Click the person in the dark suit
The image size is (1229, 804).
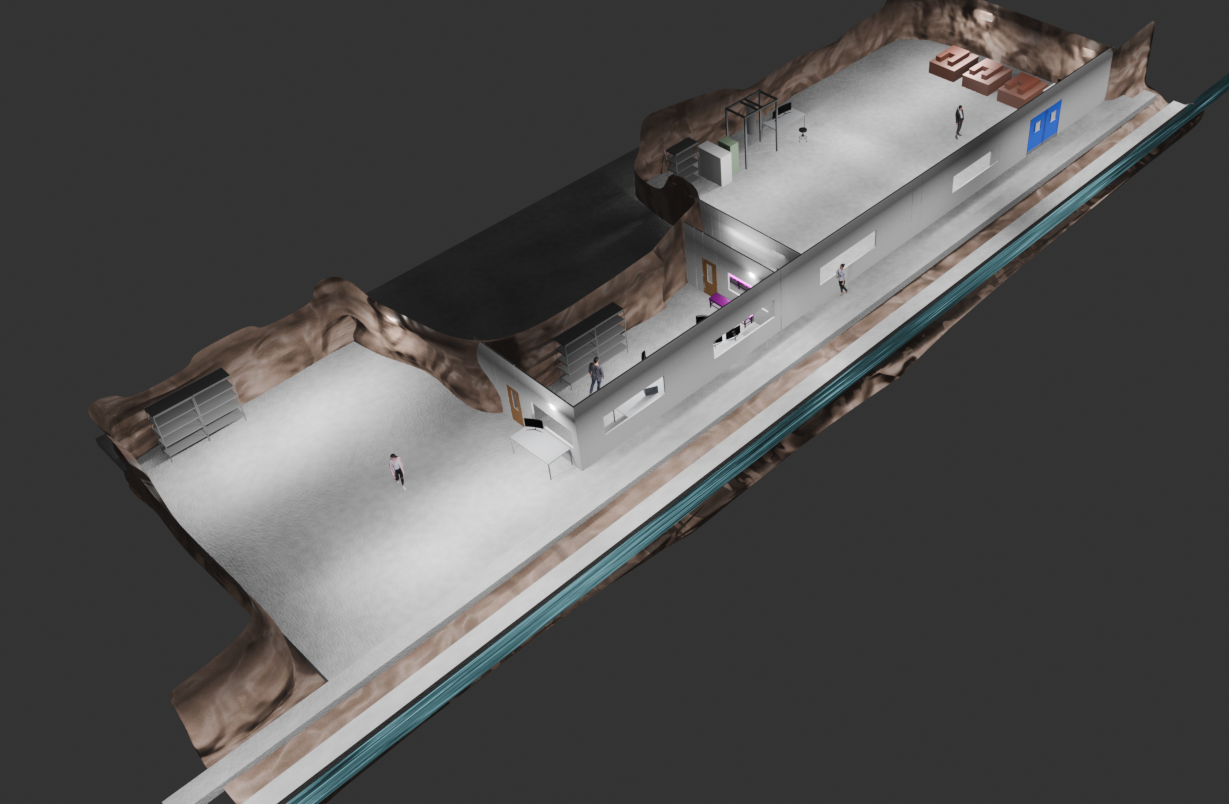click(959, 121)
